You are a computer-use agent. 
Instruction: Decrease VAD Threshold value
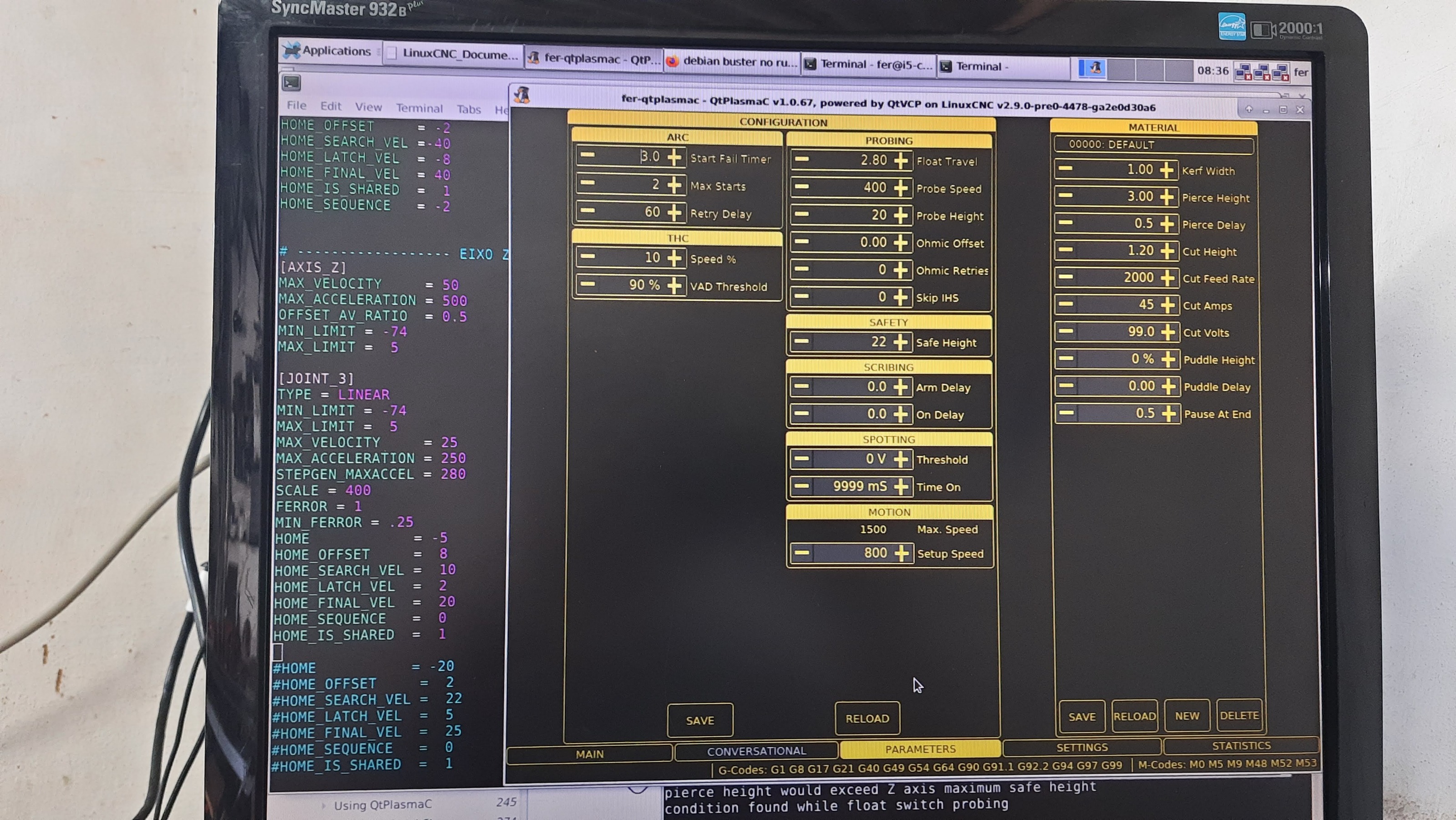588,283
